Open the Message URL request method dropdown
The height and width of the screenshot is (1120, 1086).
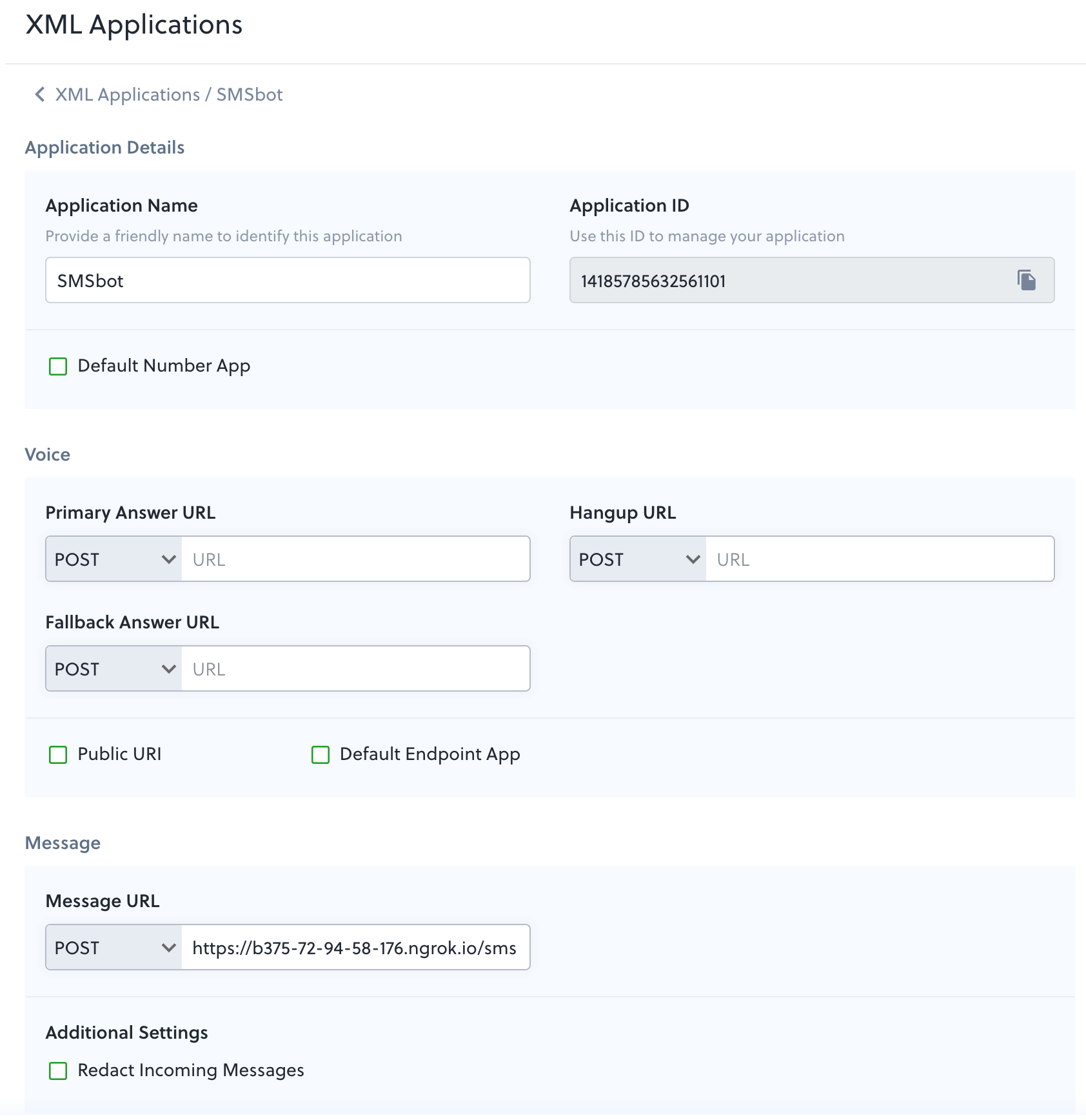[x=112, y=947]
